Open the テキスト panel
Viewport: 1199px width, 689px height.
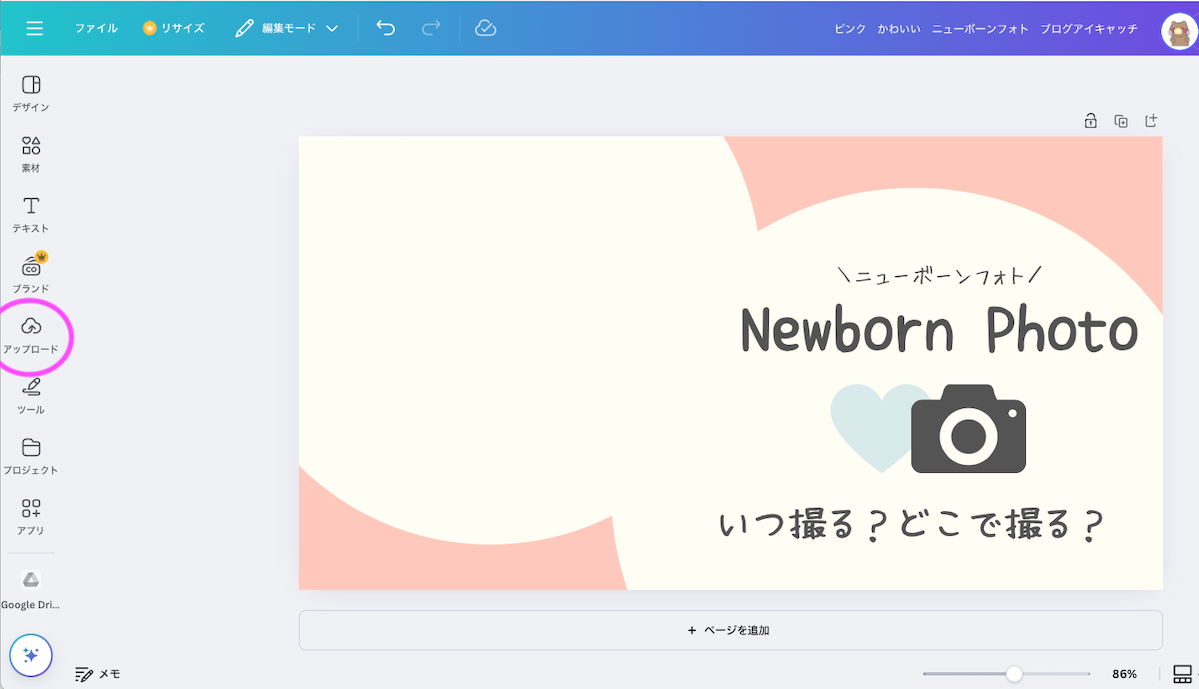pyautogui.click(x=31, y=214)
